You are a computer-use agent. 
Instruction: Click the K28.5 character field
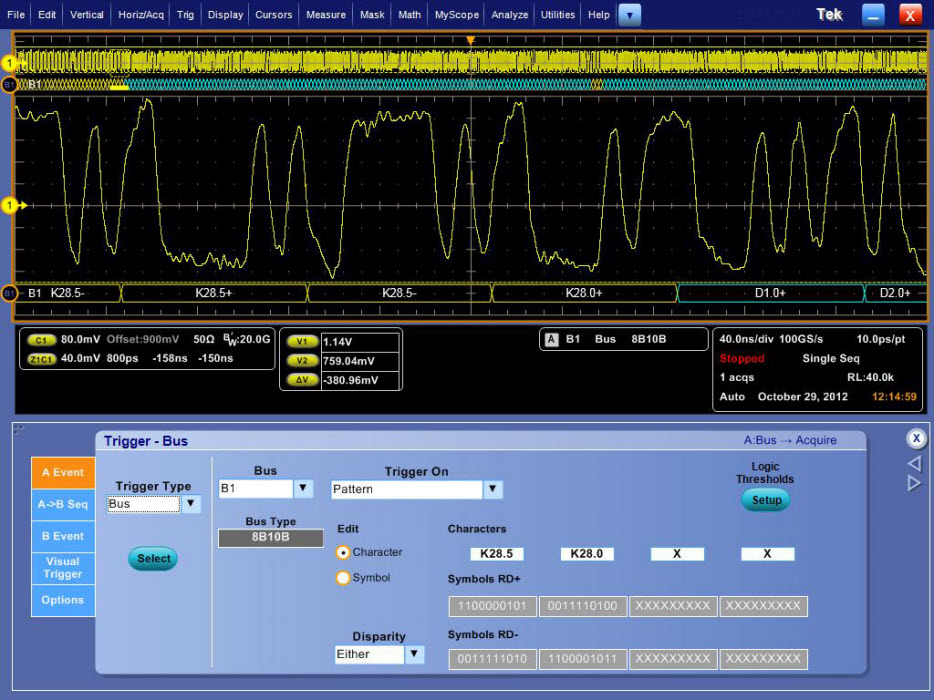497,554
